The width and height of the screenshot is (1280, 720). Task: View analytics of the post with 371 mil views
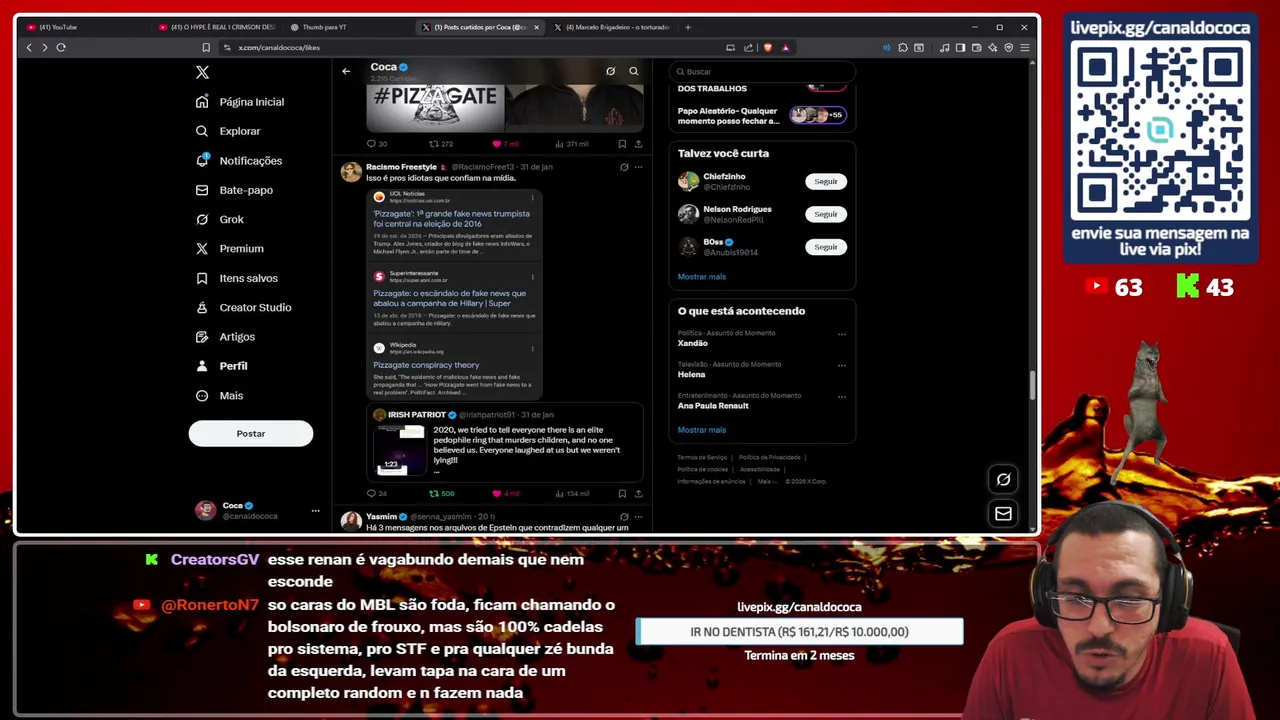click(x=572, y=144)
